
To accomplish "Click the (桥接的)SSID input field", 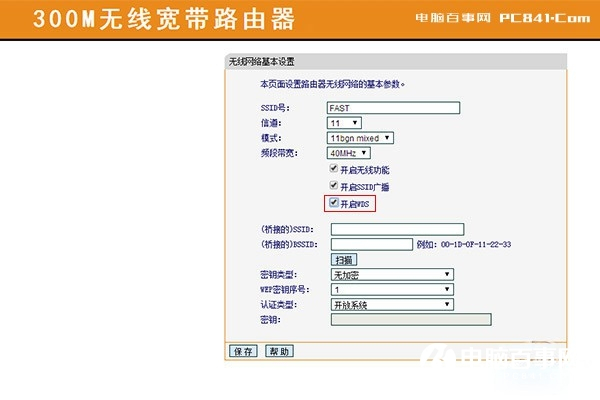I will [398, 229].
